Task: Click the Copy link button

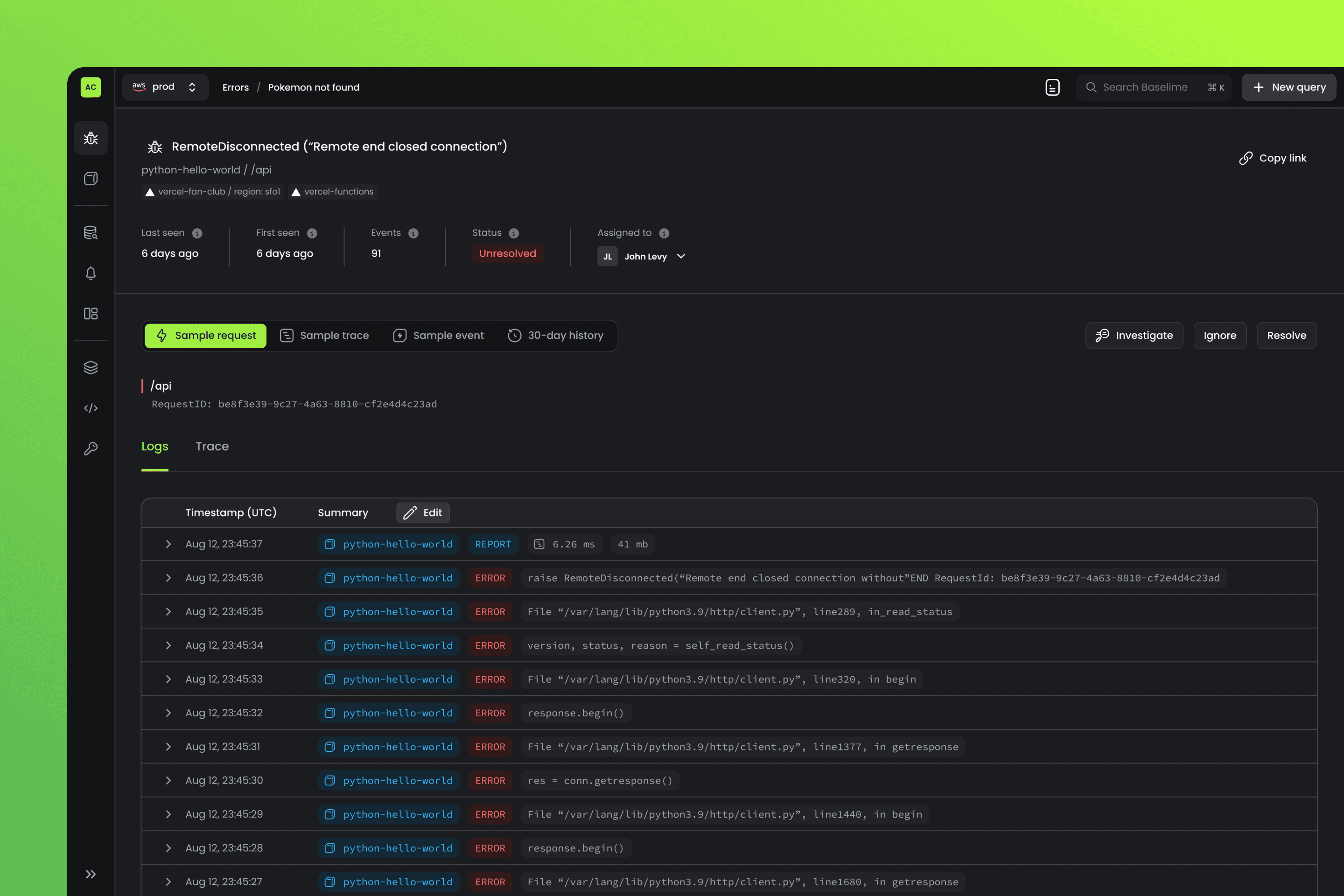Action: point(1273,158)
